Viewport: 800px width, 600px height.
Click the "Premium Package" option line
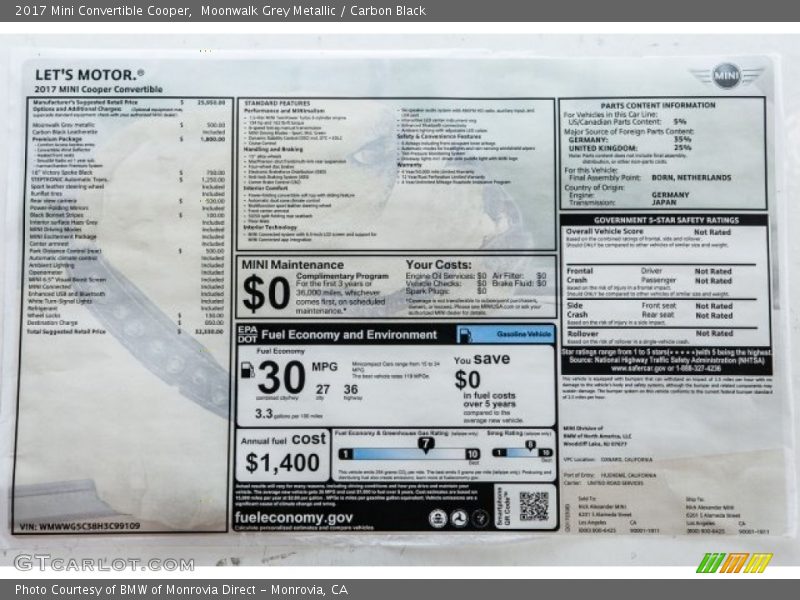128,139
